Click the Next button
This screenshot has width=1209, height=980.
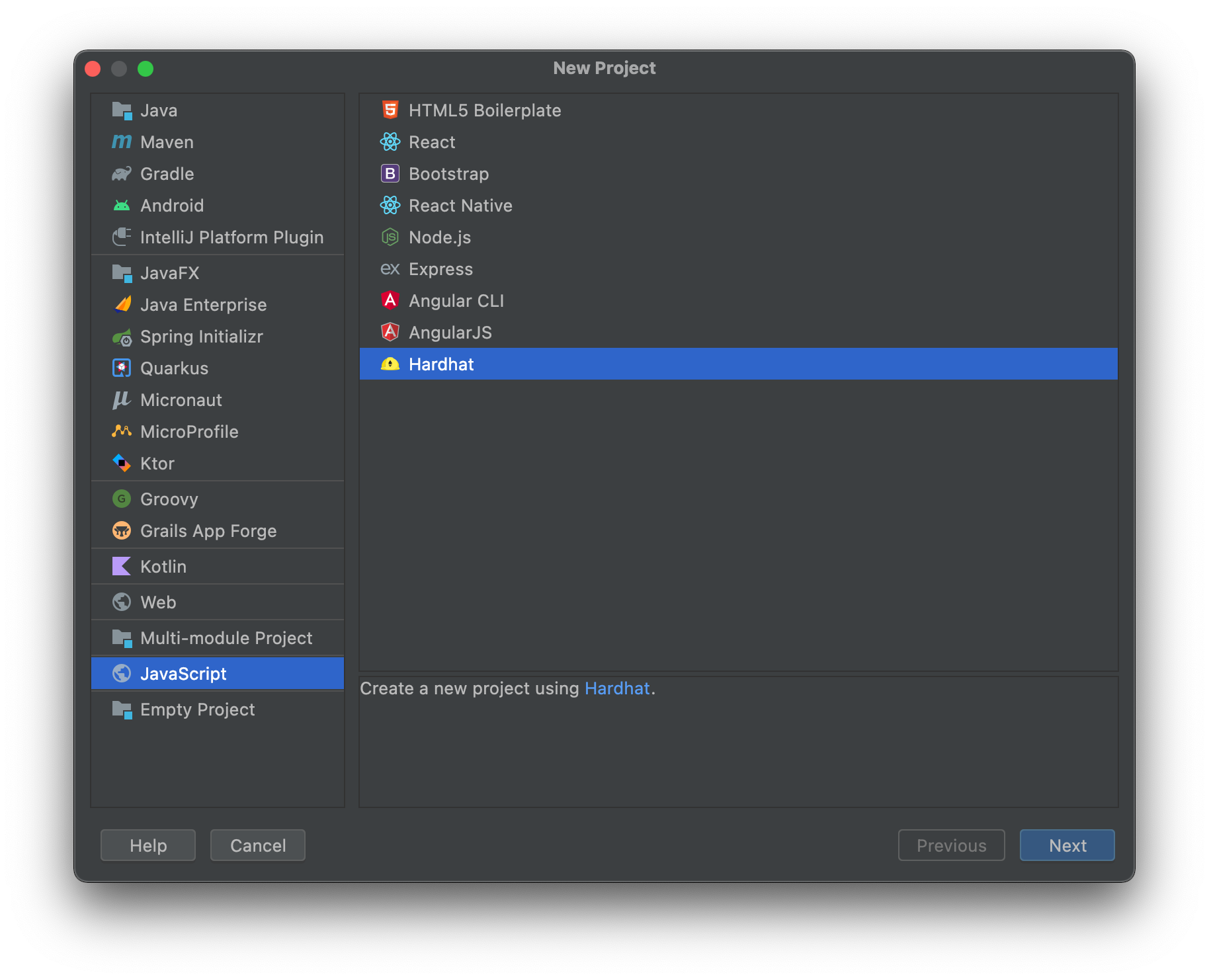tap(1067, 845)
